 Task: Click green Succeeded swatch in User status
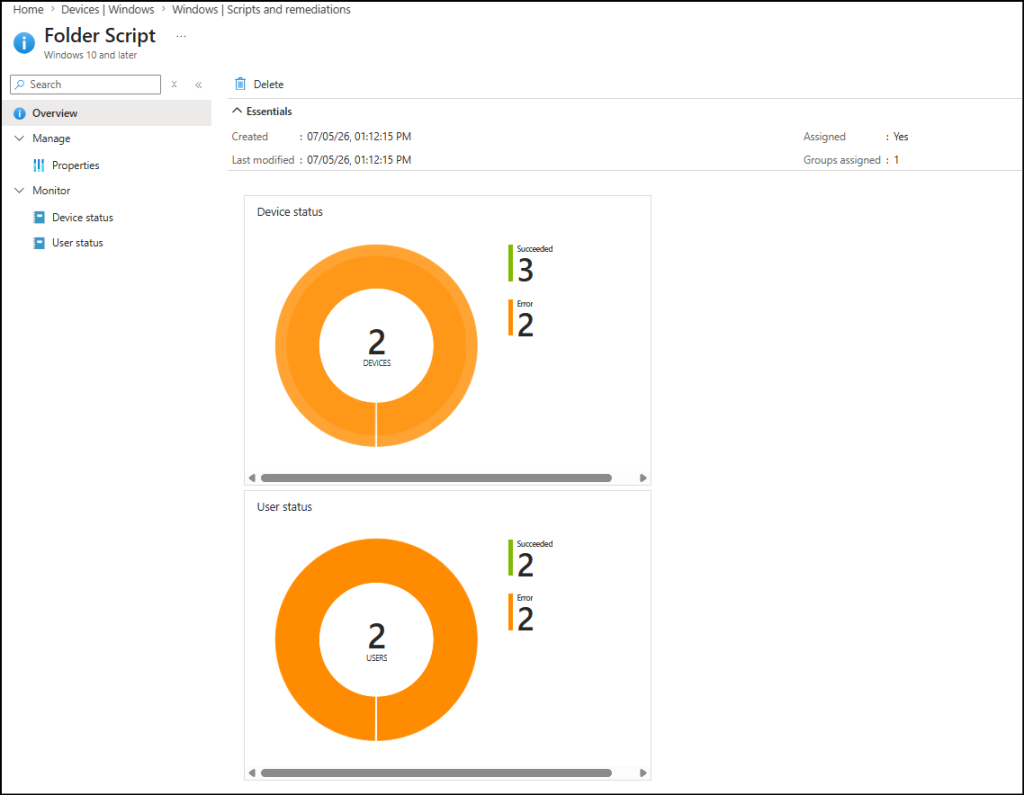point(510,557)
